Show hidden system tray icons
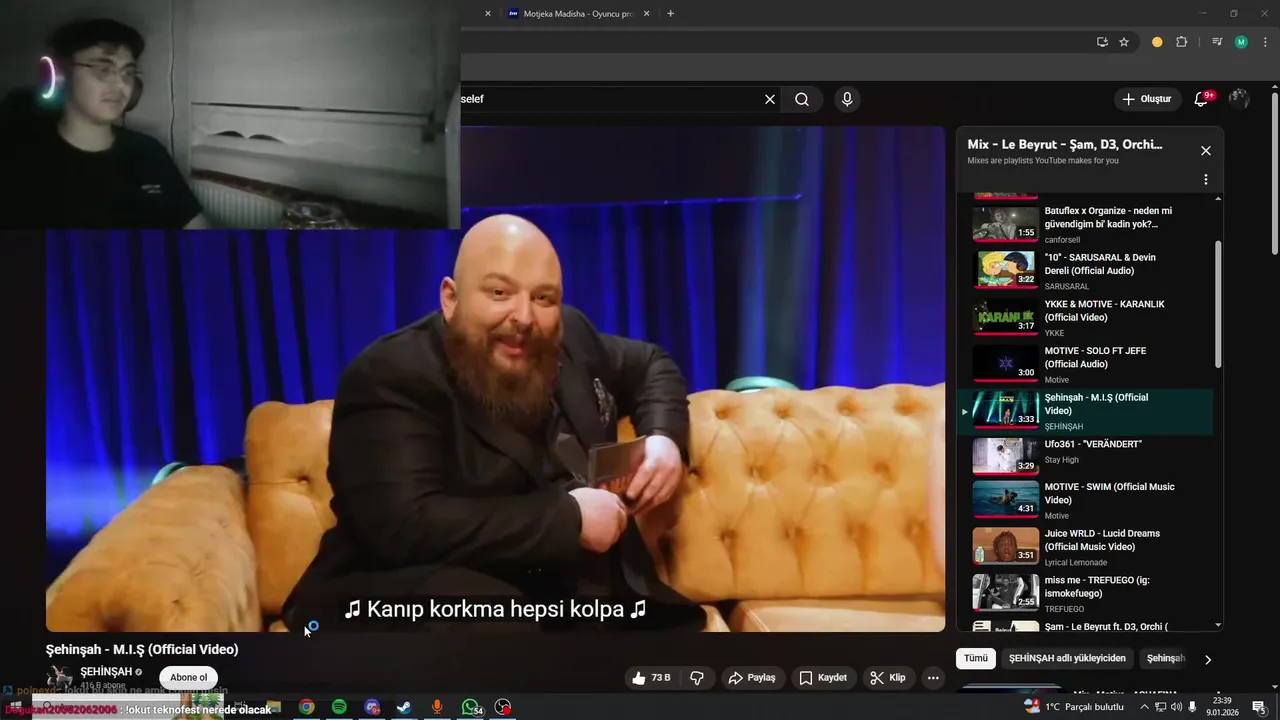 click(x=1144, y=707)
